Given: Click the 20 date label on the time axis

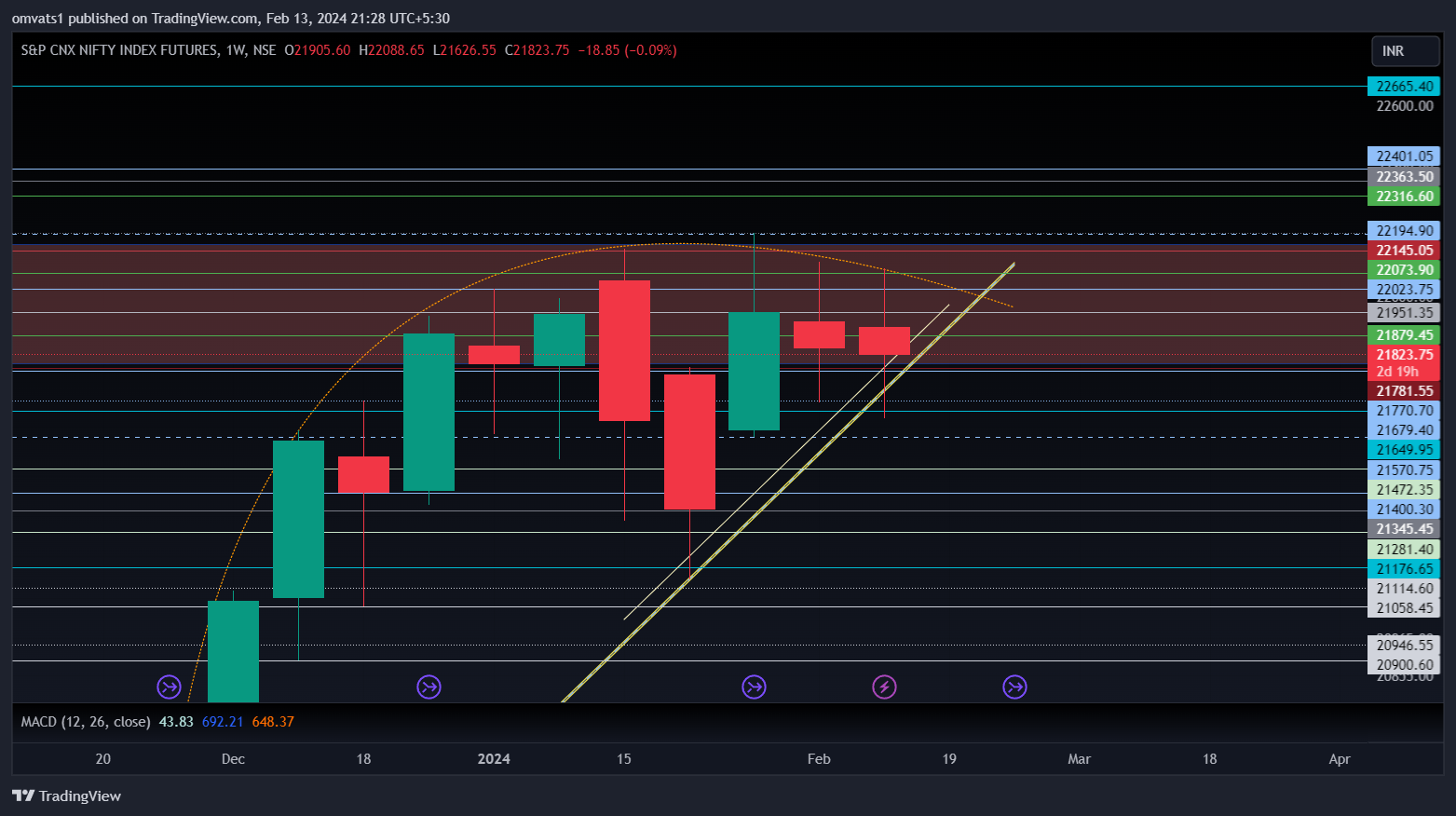Looking at the screenshot, I should tap(103, 759).
